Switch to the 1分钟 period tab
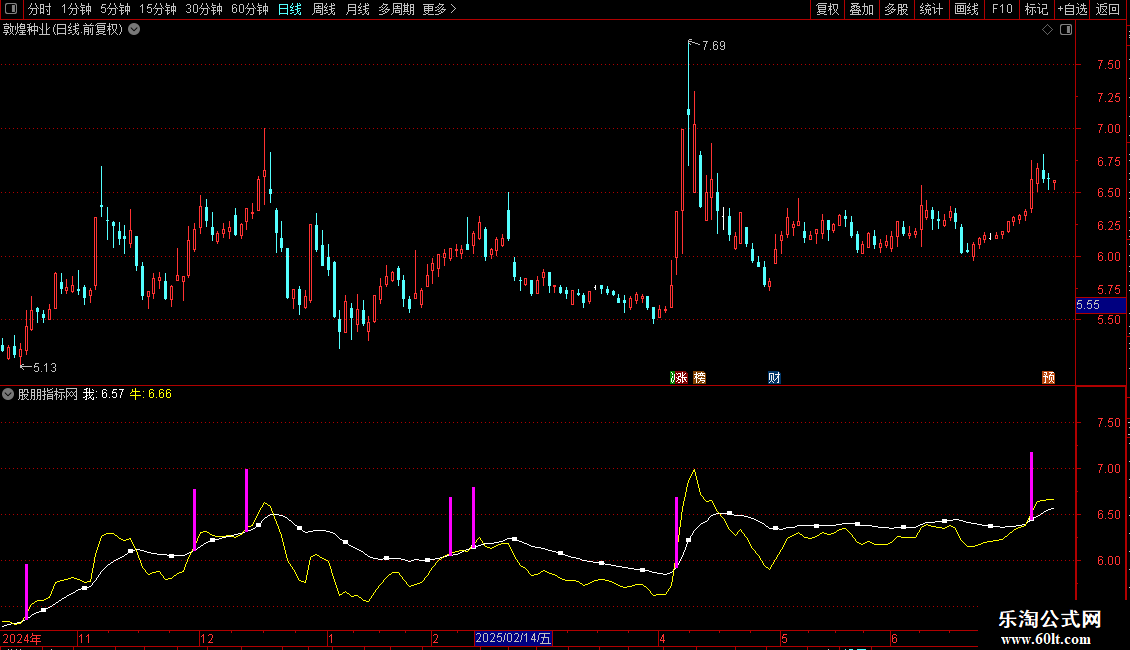 point(76,9)
